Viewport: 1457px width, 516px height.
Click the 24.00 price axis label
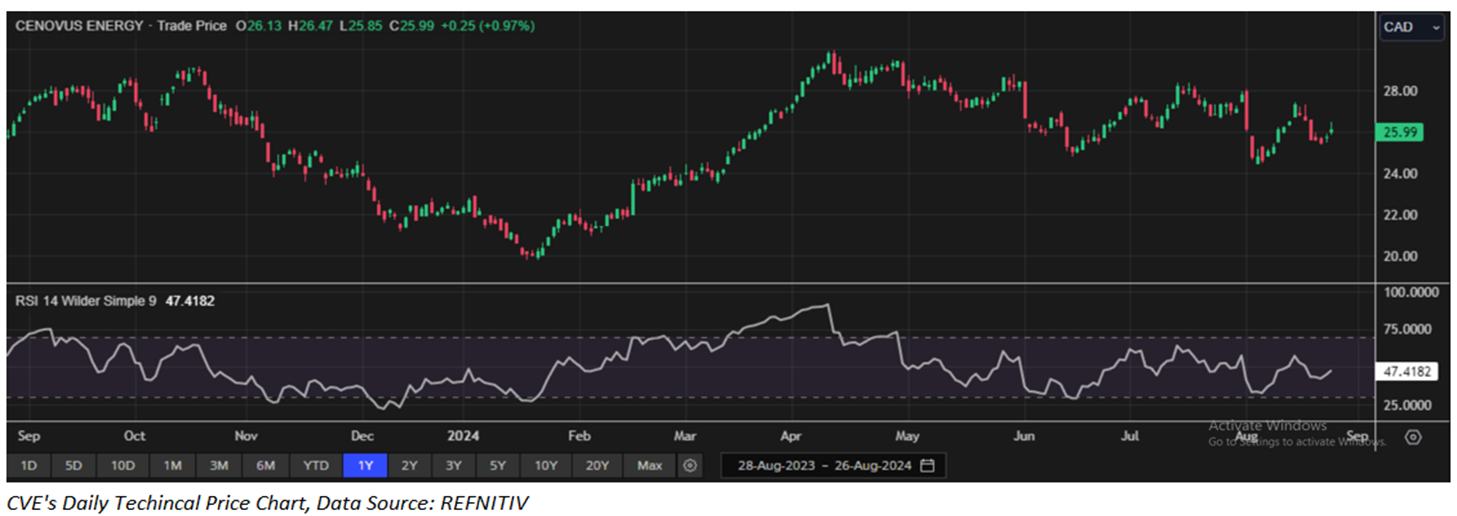pyautogui.click(x=1400, y=173)
